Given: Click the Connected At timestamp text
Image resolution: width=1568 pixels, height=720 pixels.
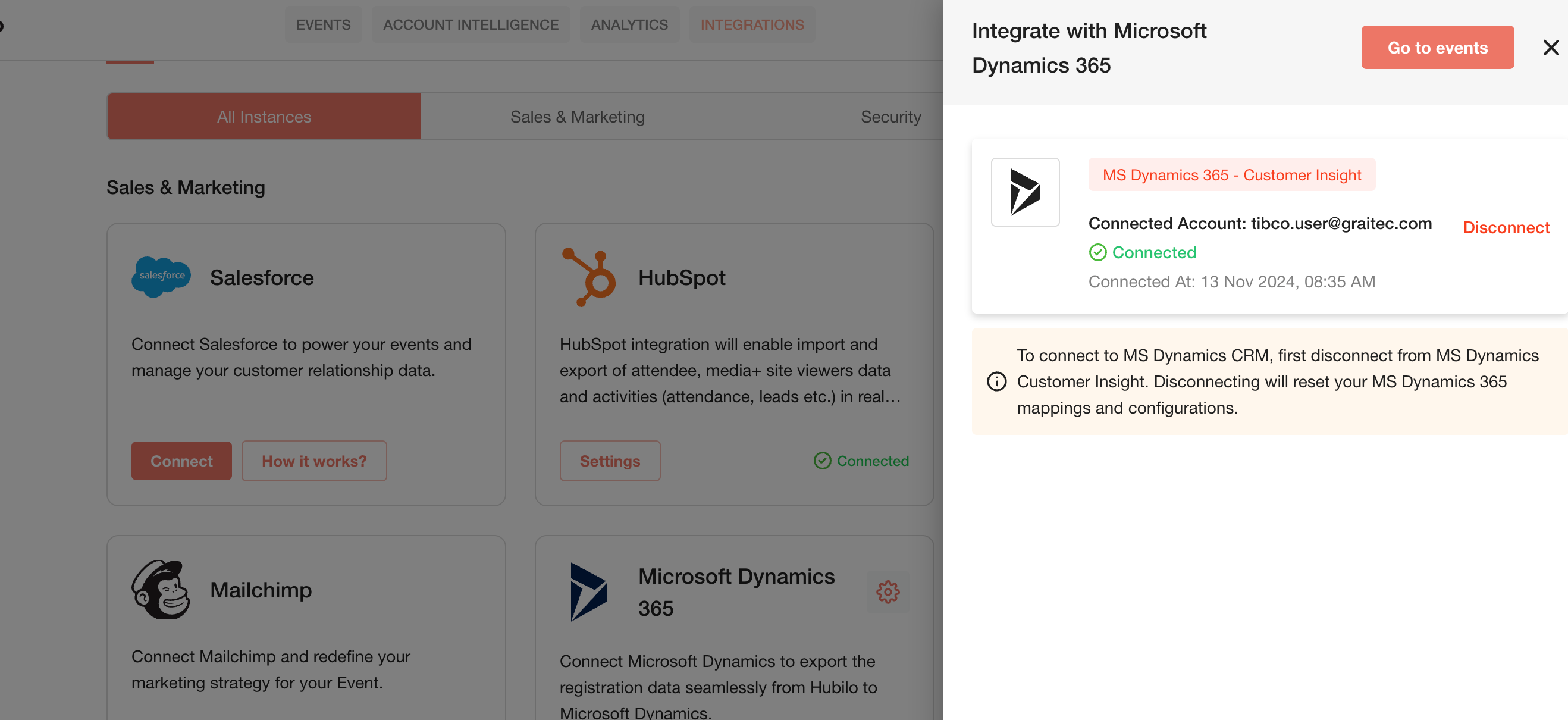Looking at the screenshot, I should (1231, 281).
